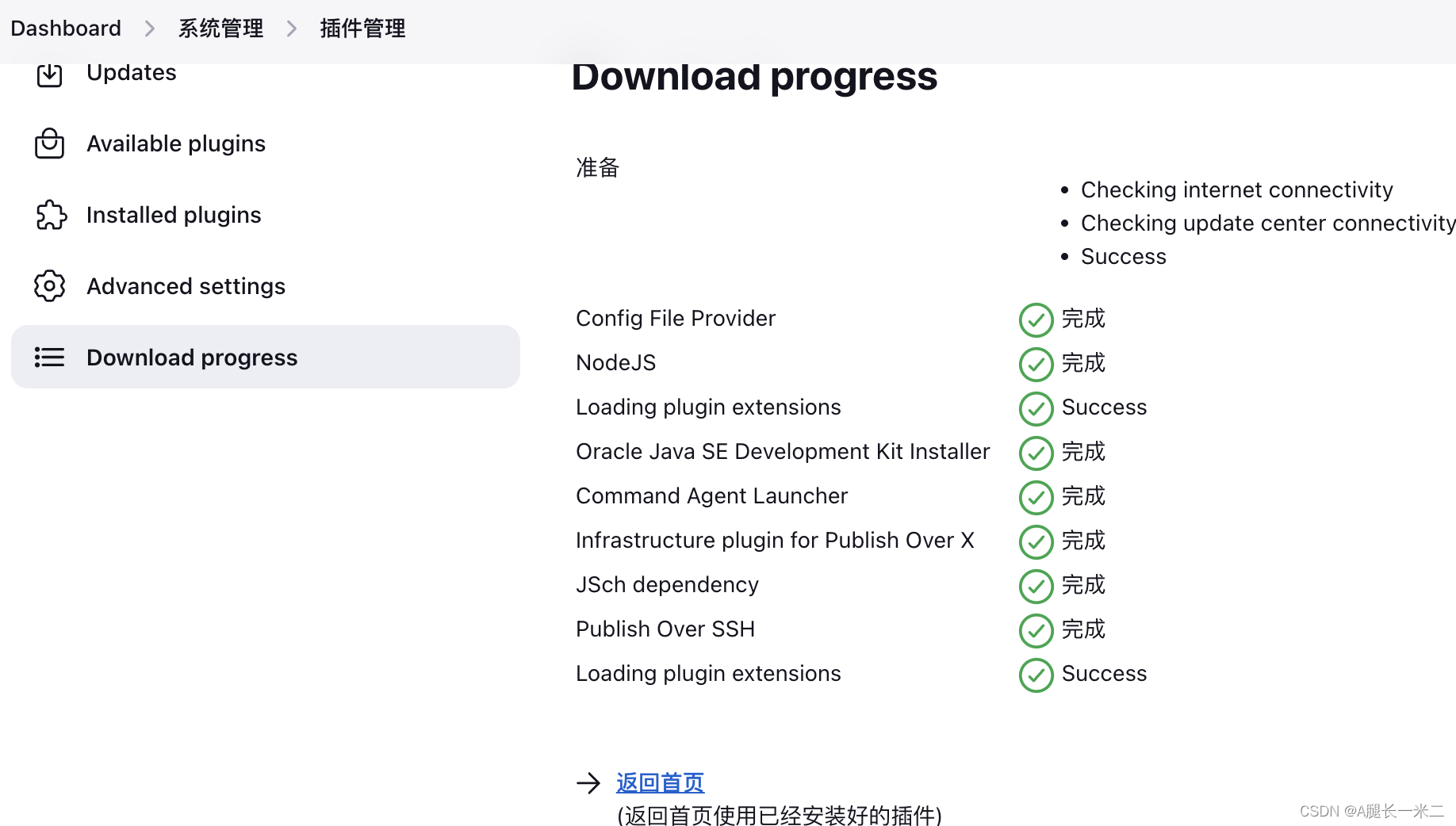The height and width of the screenshot is (826, 1456).
Task: Click the Oracle Java SE Development Kit Installer entry
Action: click(x=783, y=452)
